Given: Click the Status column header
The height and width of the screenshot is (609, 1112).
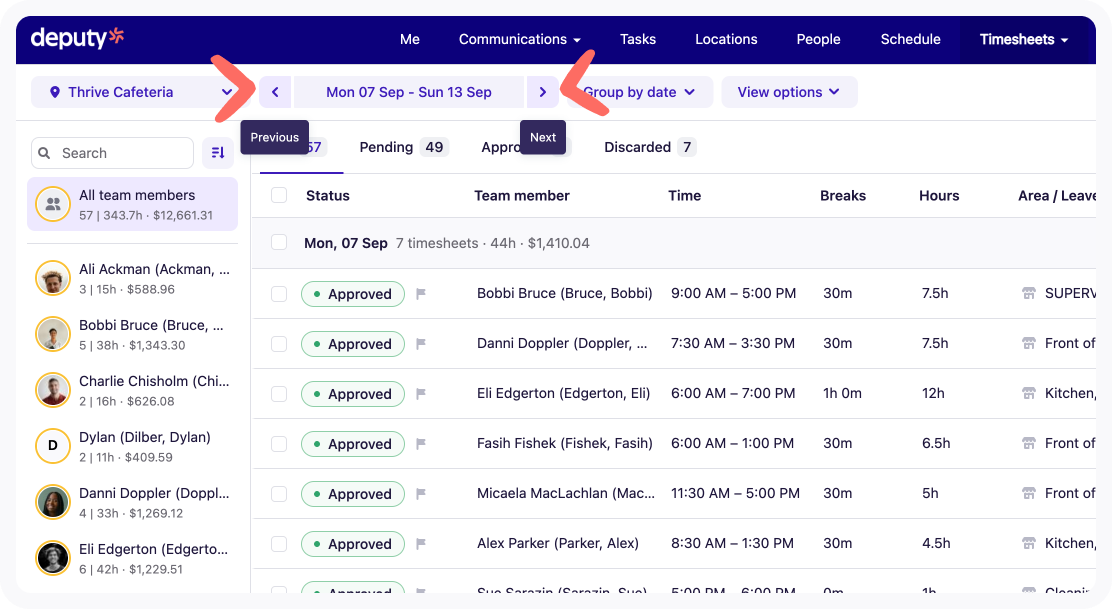Looking at the screenshot, I should click(x=328, y=196).
